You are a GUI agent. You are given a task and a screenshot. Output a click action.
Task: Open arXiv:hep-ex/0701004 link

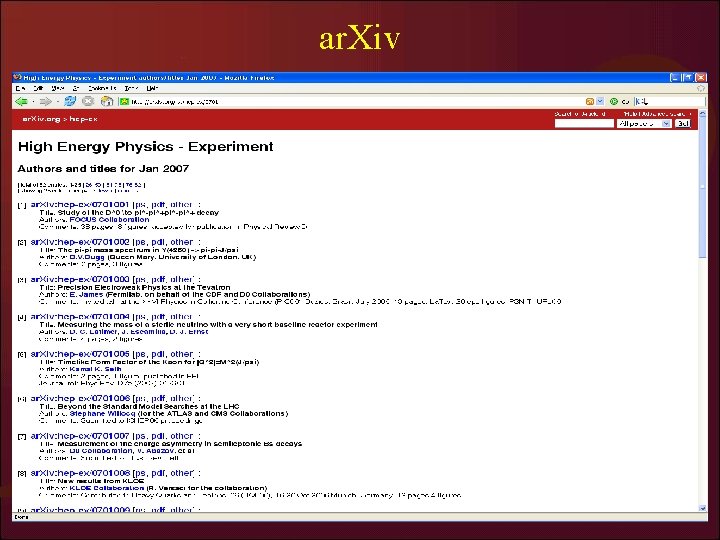[x=80, y=316]
